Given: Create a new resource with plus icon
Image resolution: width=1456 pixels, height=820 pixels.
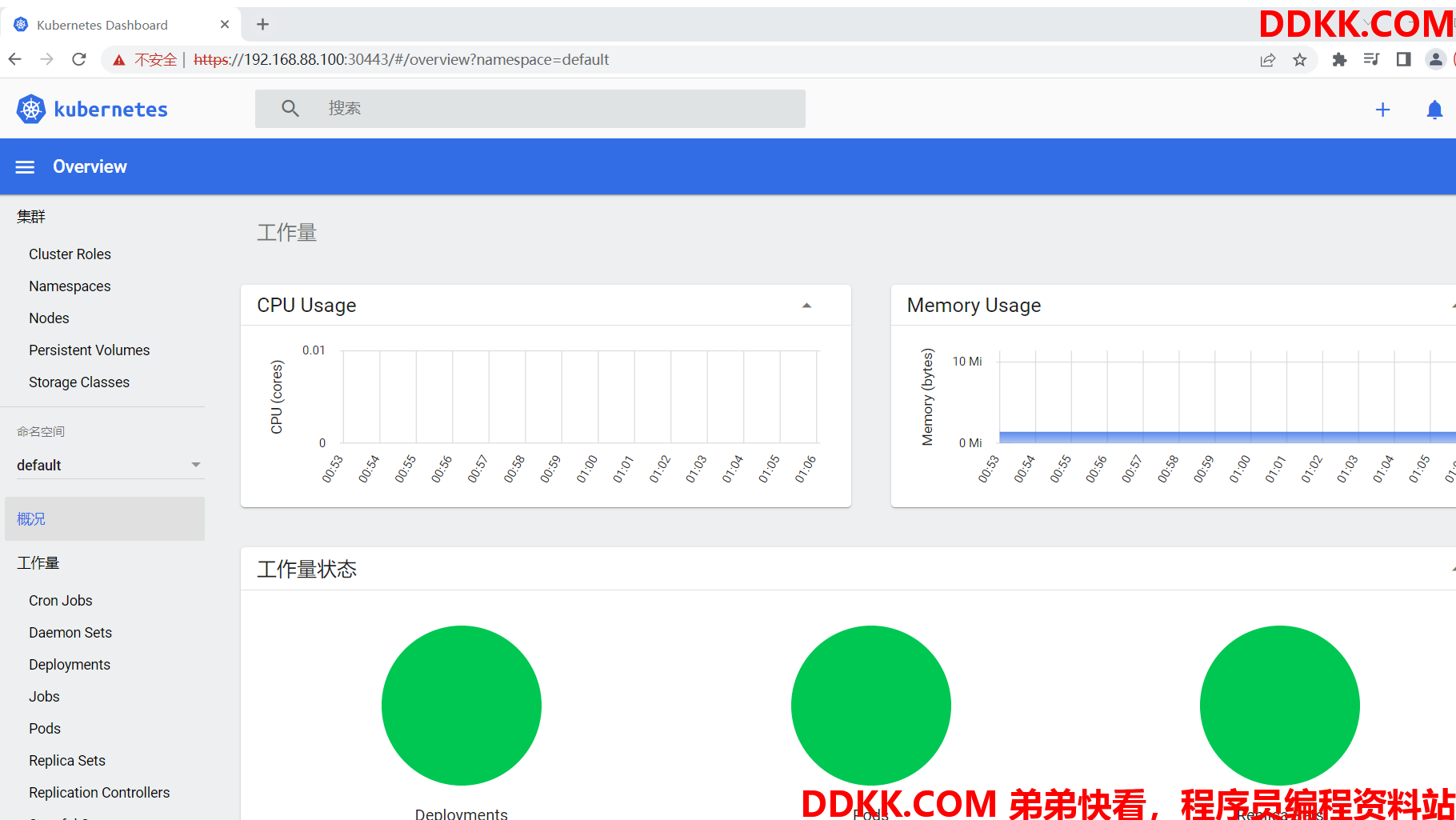Looking at the screenshot, I should tap(1382, 110).
